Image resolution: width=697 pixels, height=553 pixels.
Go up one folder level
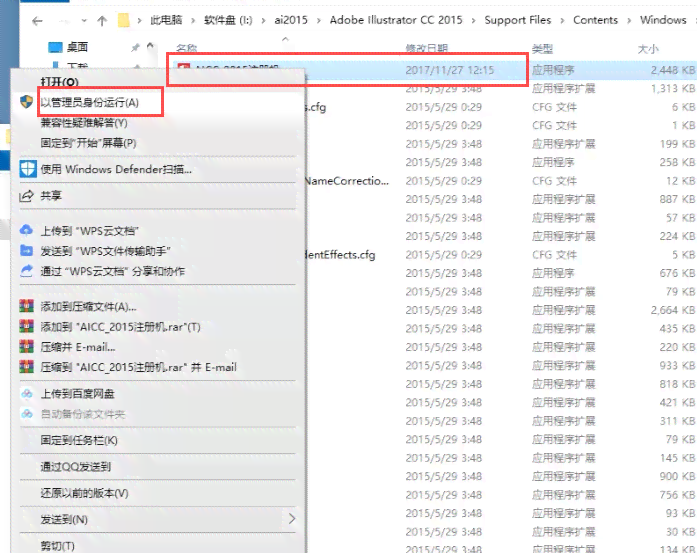tap(102, 21)
